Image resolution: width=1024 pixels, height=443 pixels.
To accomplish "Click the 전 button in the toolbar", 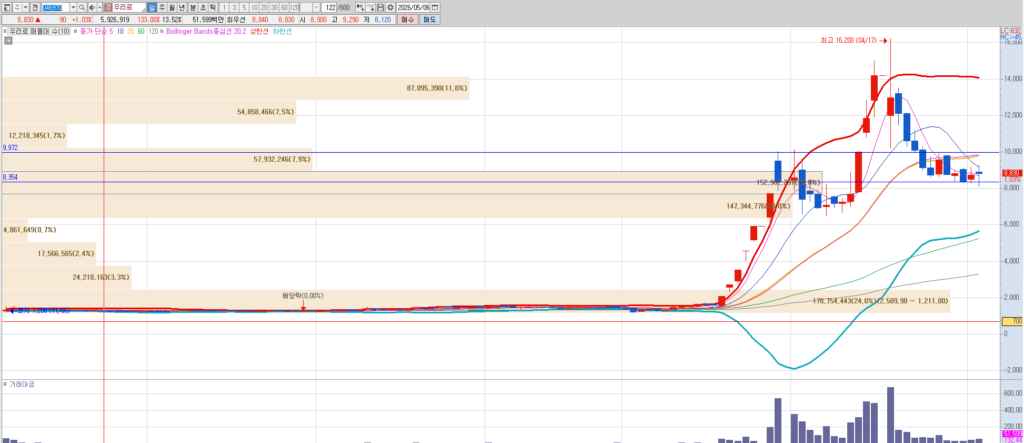I will pos(35,7).
